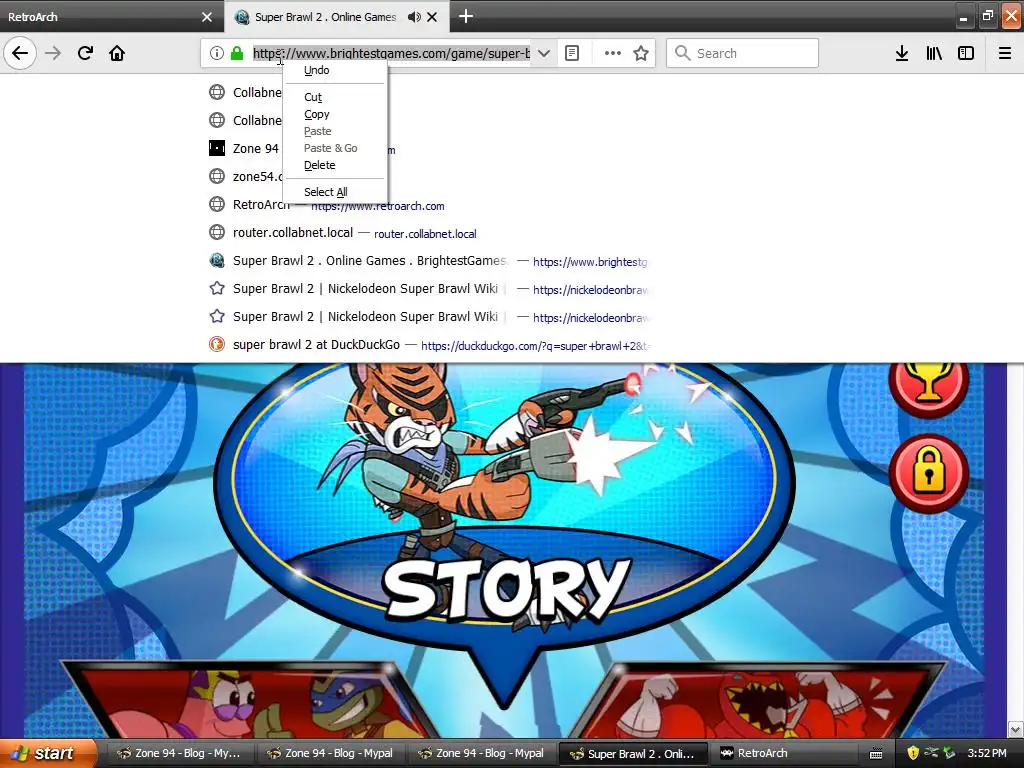
Task: Click the 3:52 PM clock
Action: tap(987, 753)
